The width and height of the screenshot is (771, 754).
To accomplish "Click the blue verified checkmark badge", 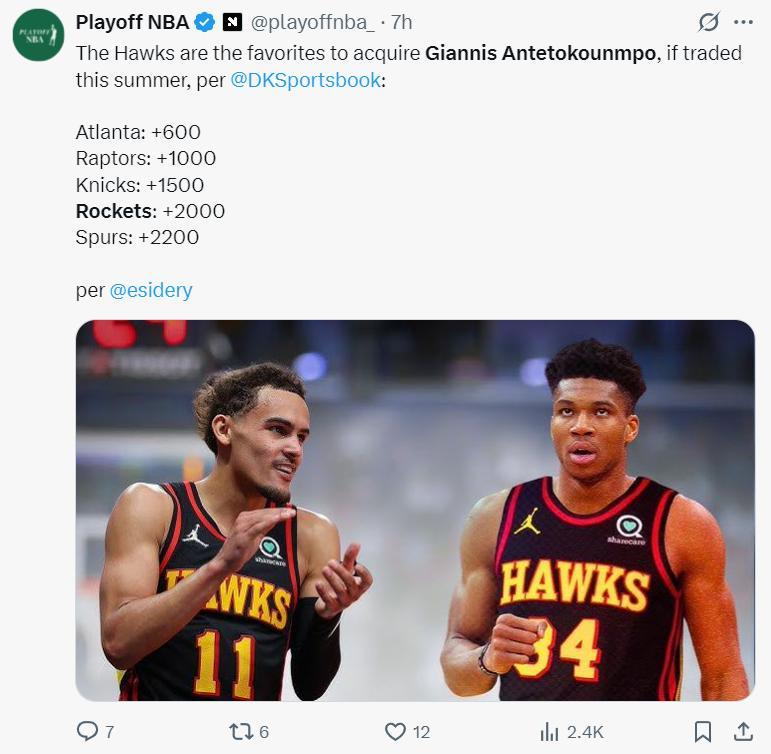I will pos(205,22).
